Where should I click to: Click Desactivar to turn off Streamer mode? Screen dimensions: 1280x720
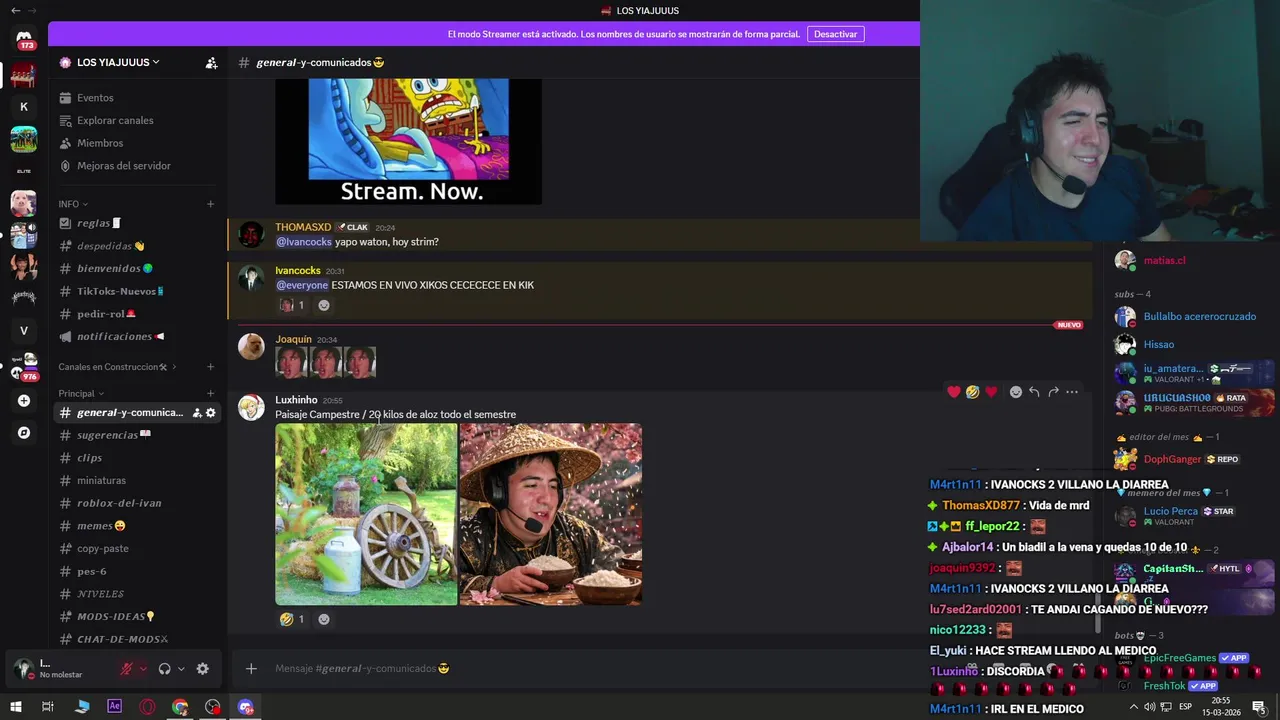pyautogui.click(x=835, y=34)
